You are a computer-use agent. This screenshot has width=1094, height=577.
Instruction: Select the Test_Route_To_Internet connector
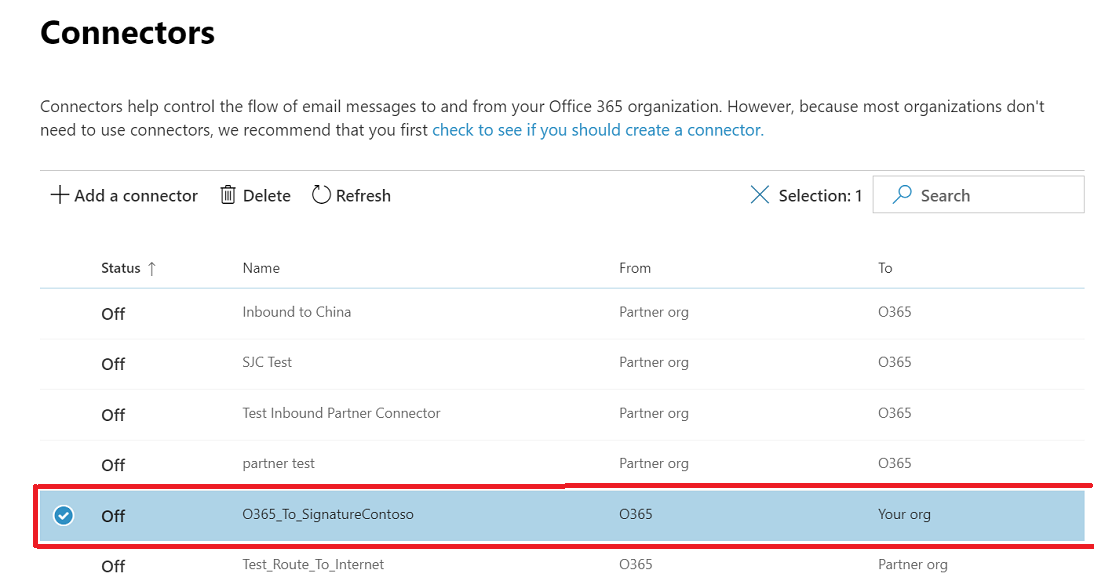[313, 565]
